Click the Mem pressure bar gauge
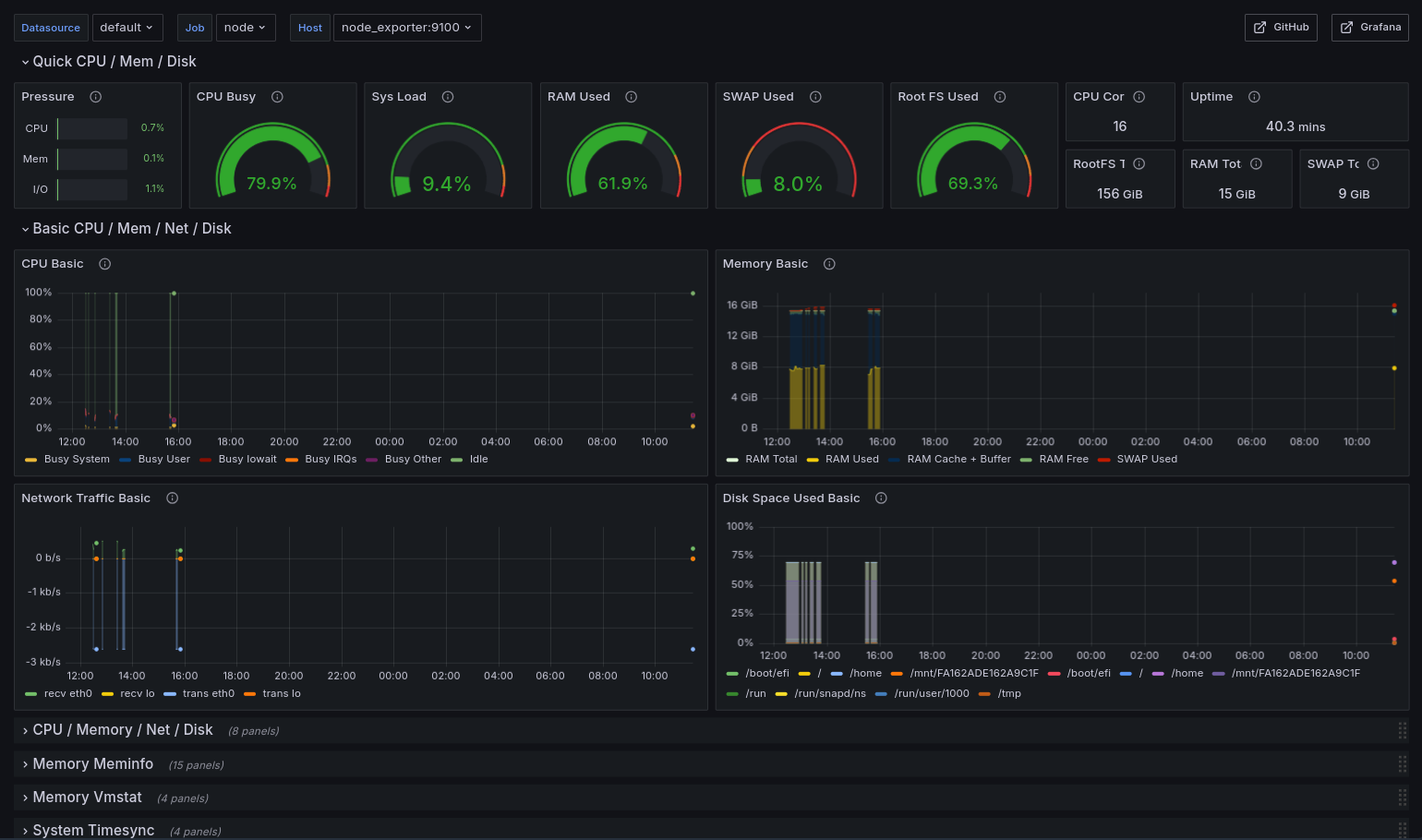Viewport: 1422px width, 840px height. pos(92,159)
